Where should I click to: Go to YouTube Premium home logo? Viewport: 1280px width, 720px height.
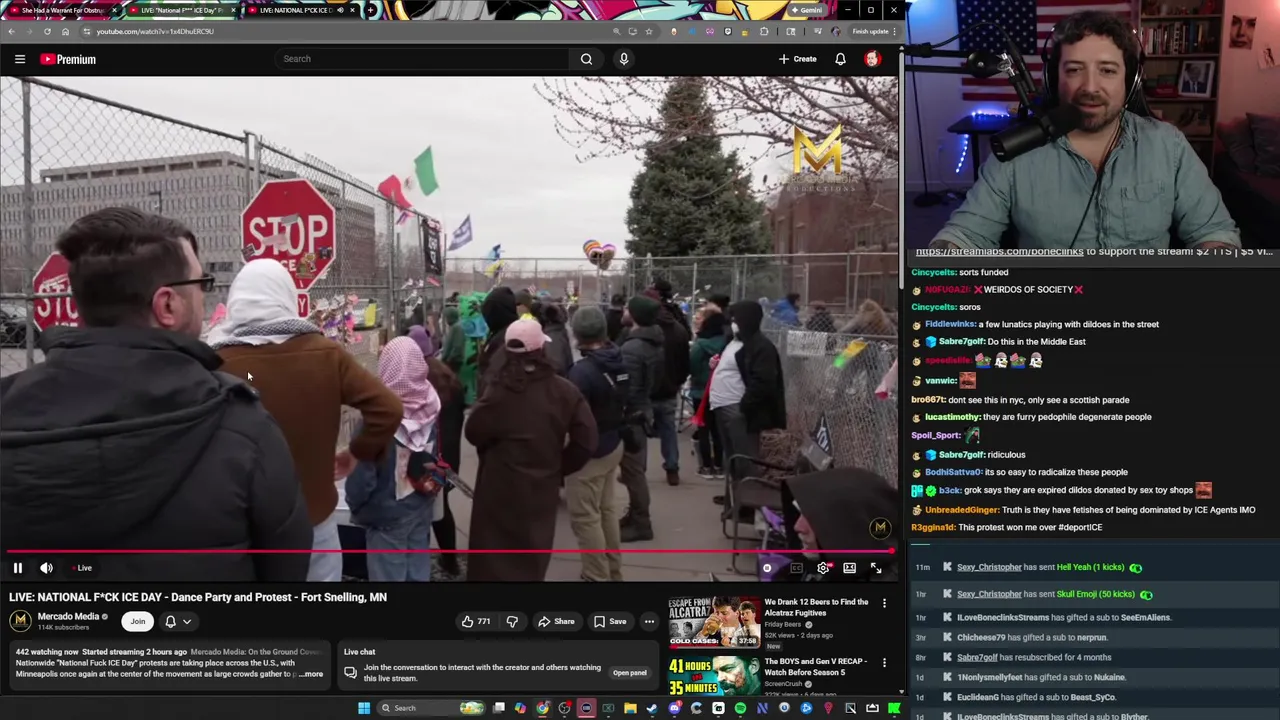[x=68, y=59]
